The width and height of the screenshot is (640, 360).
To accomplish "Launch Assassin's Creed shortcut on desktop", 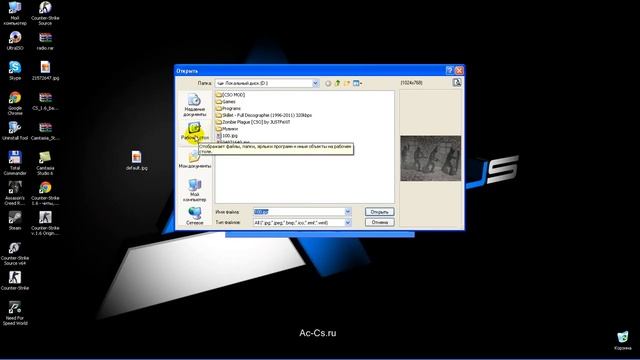I will pyautogui.click(x=15, y=193).
